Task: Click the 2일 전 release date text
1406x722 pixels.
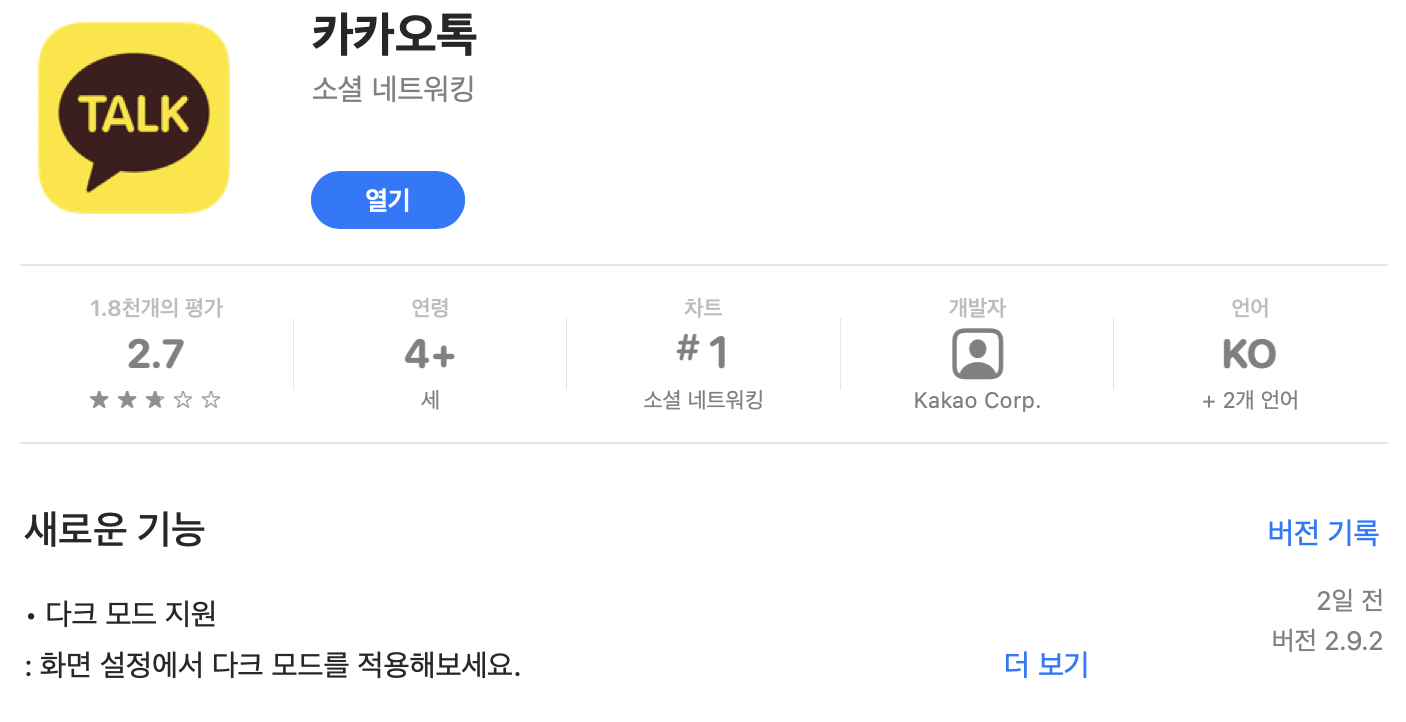Action: point(1349,601)
